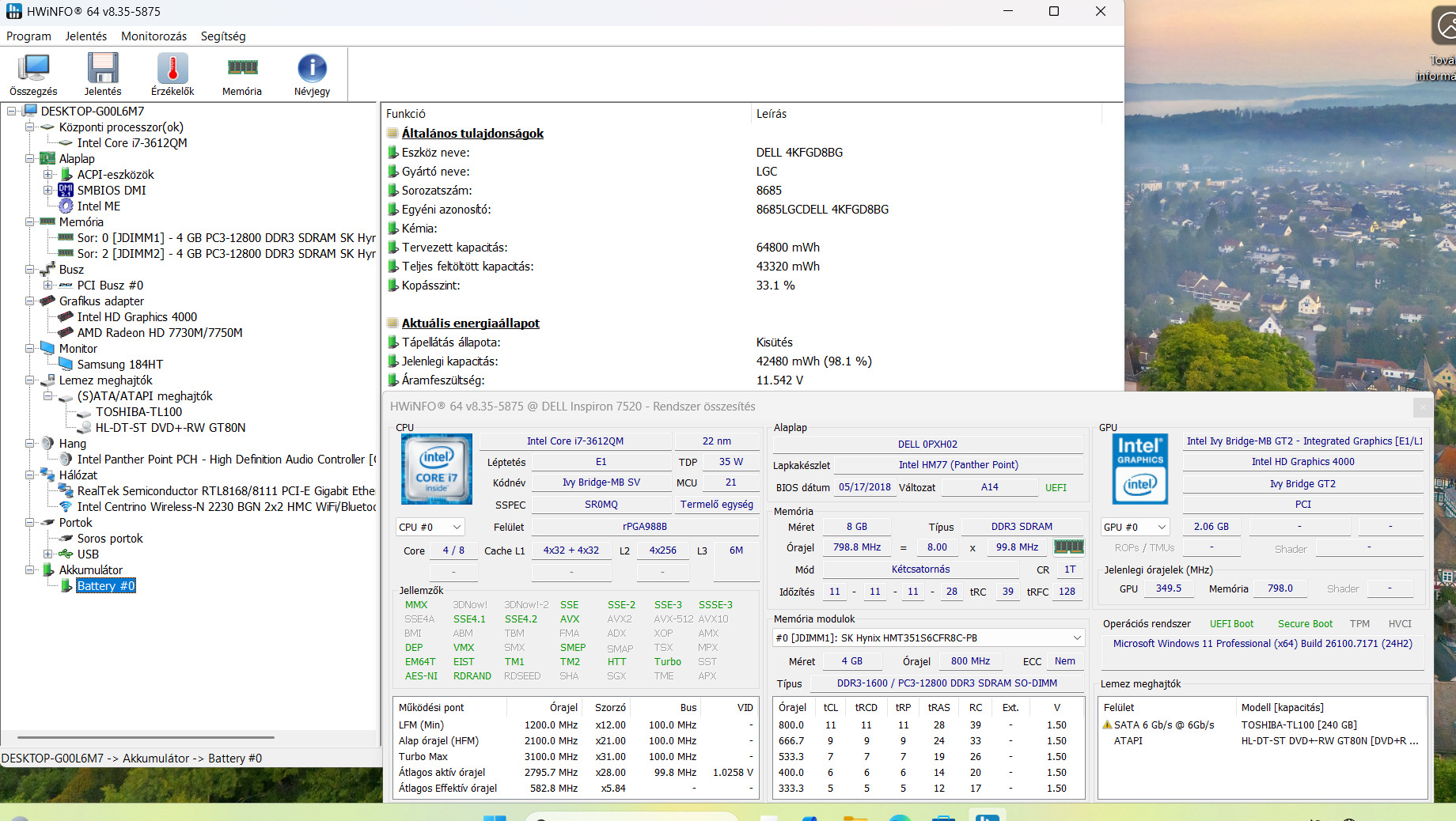1456x821 pixels.
Task: Collapse the Akkumulátor node
Action: 30,569
